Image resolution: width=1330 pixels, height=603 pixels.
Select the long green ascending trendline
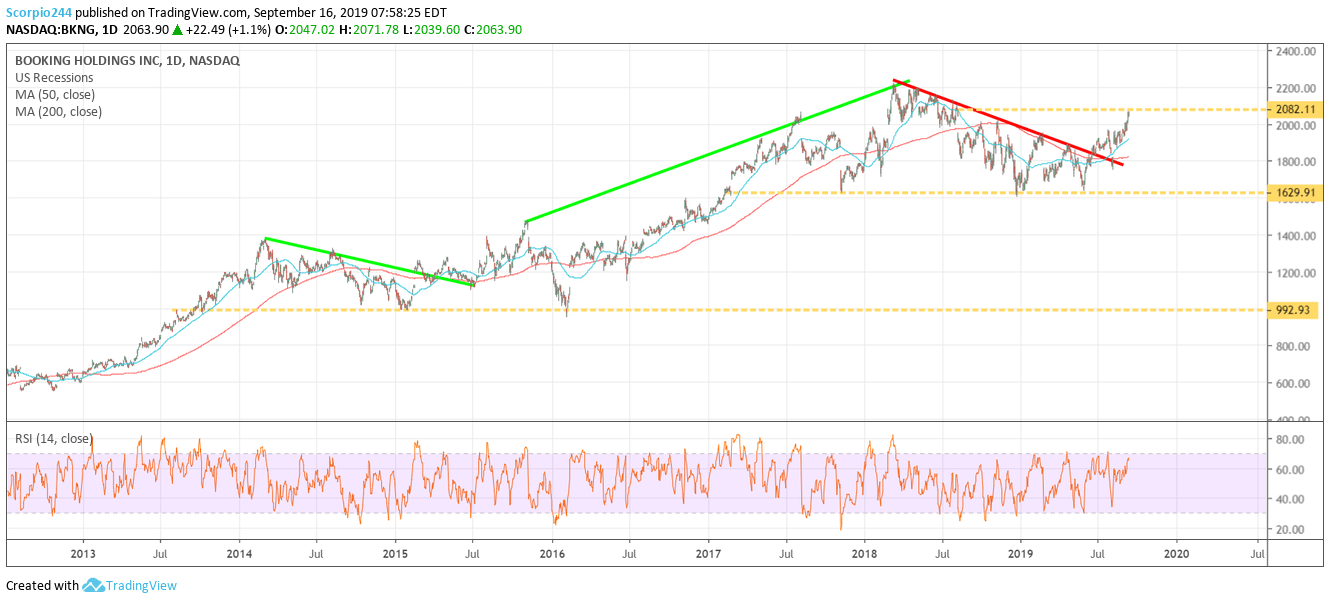click(x=716, y=151)
